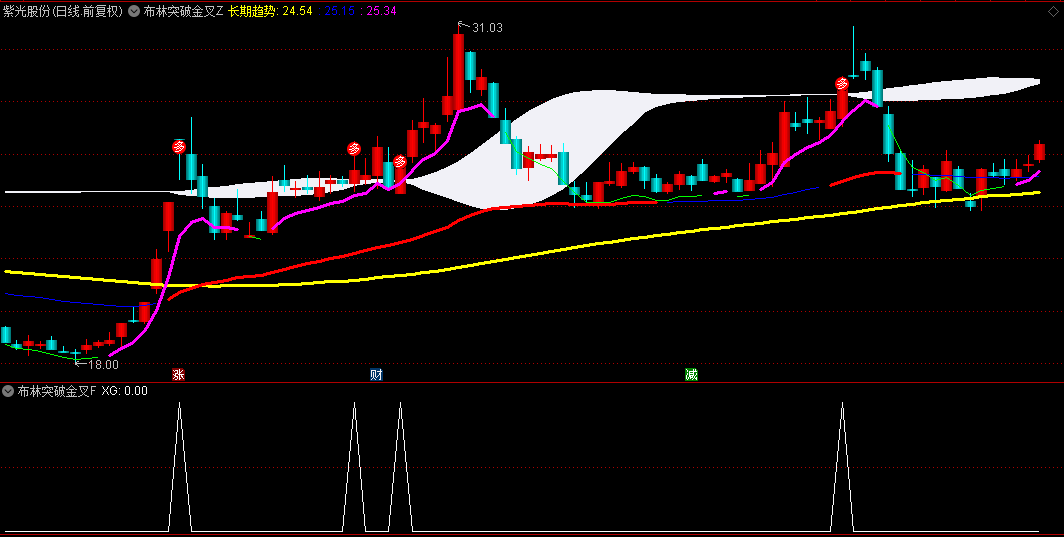The width and height of the screenshot is (1064, 537).
Task: Open the dropdown beside 布林突破金叉F indicator
Action: (8, 390)
